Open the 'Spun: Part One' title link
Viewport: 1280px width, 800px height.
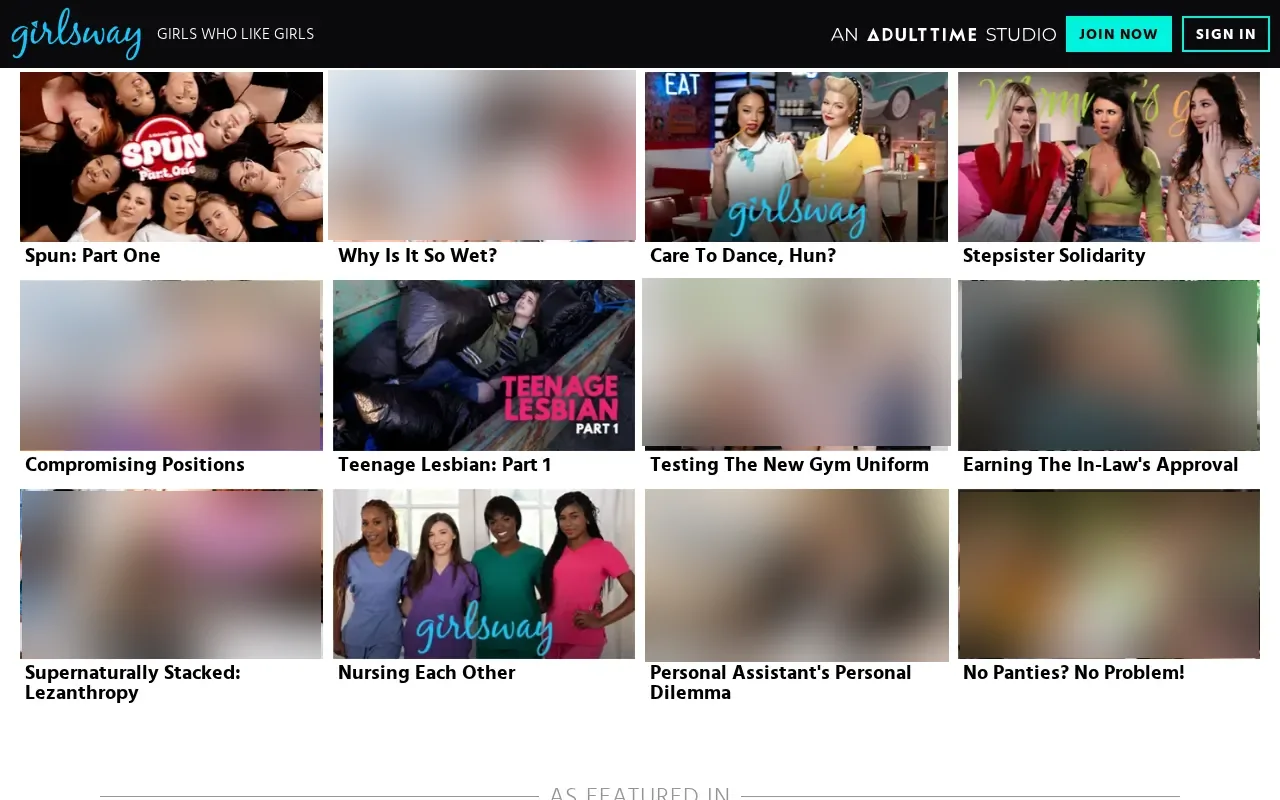click(92, 256)
